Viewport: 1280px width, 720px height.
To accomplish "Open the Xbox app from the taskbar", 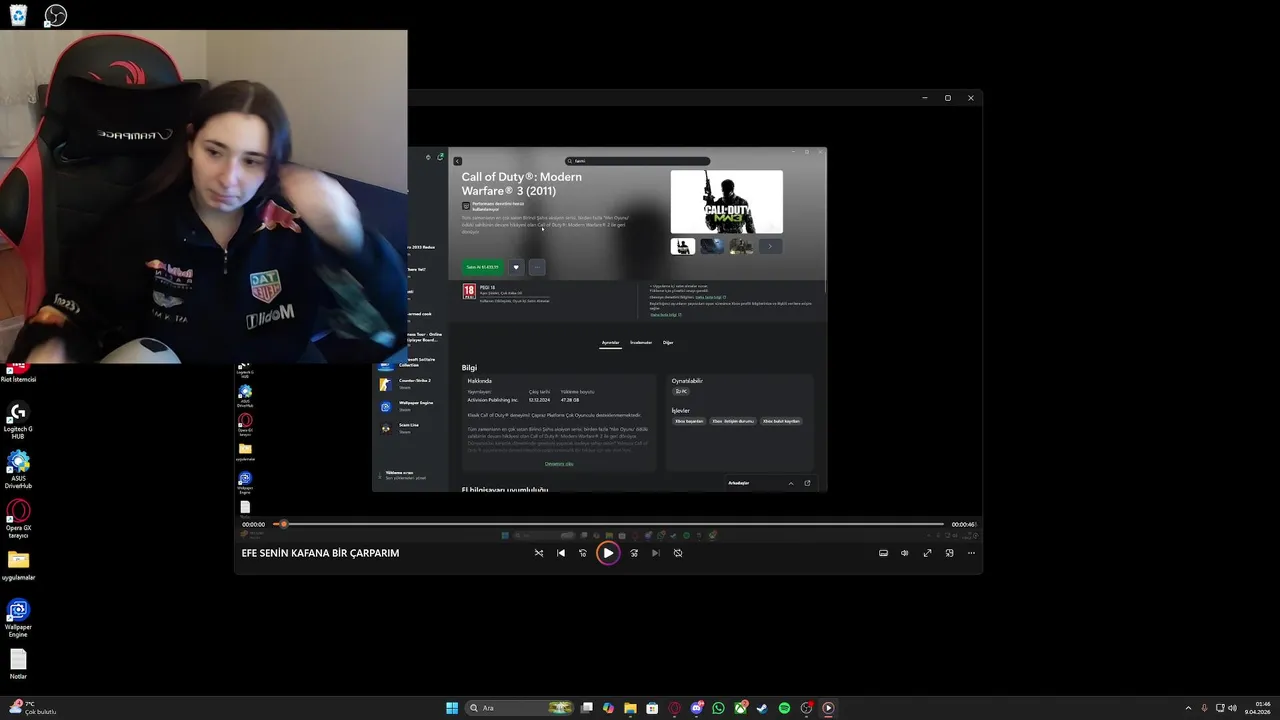I will tap(740, 708).
